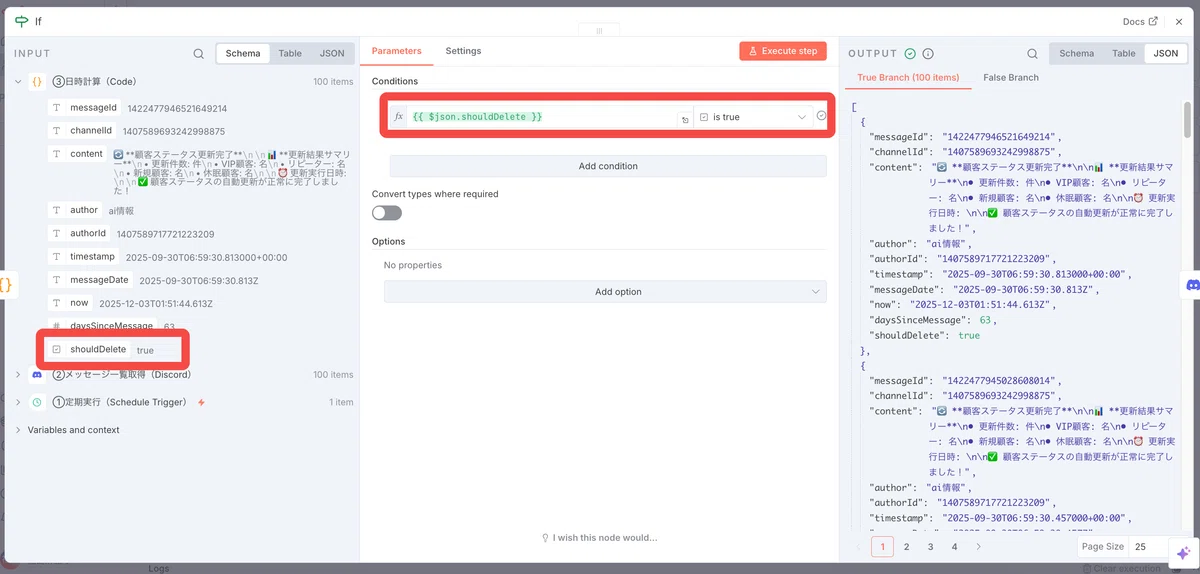Click 'I wish this node would...' link

click(599, 538)
